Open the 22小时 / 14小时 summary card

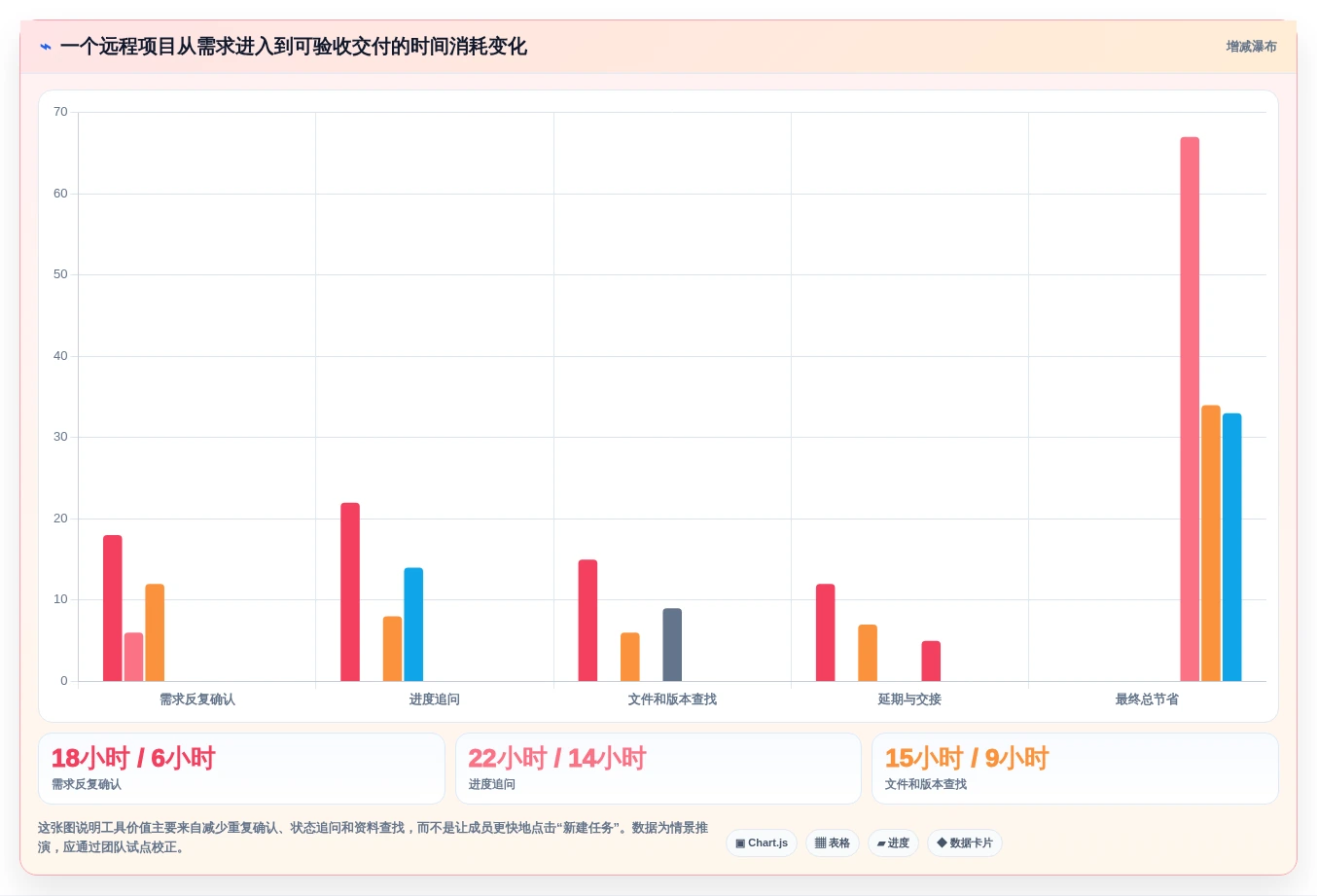[x=658, y=769]
